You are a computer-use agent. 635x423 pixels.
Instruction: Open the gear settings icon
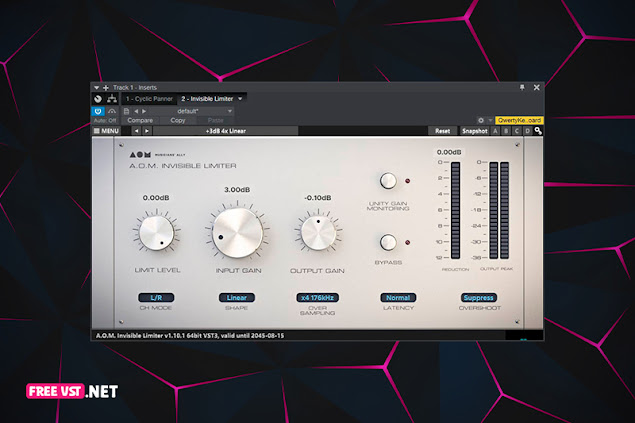[481, 121]
